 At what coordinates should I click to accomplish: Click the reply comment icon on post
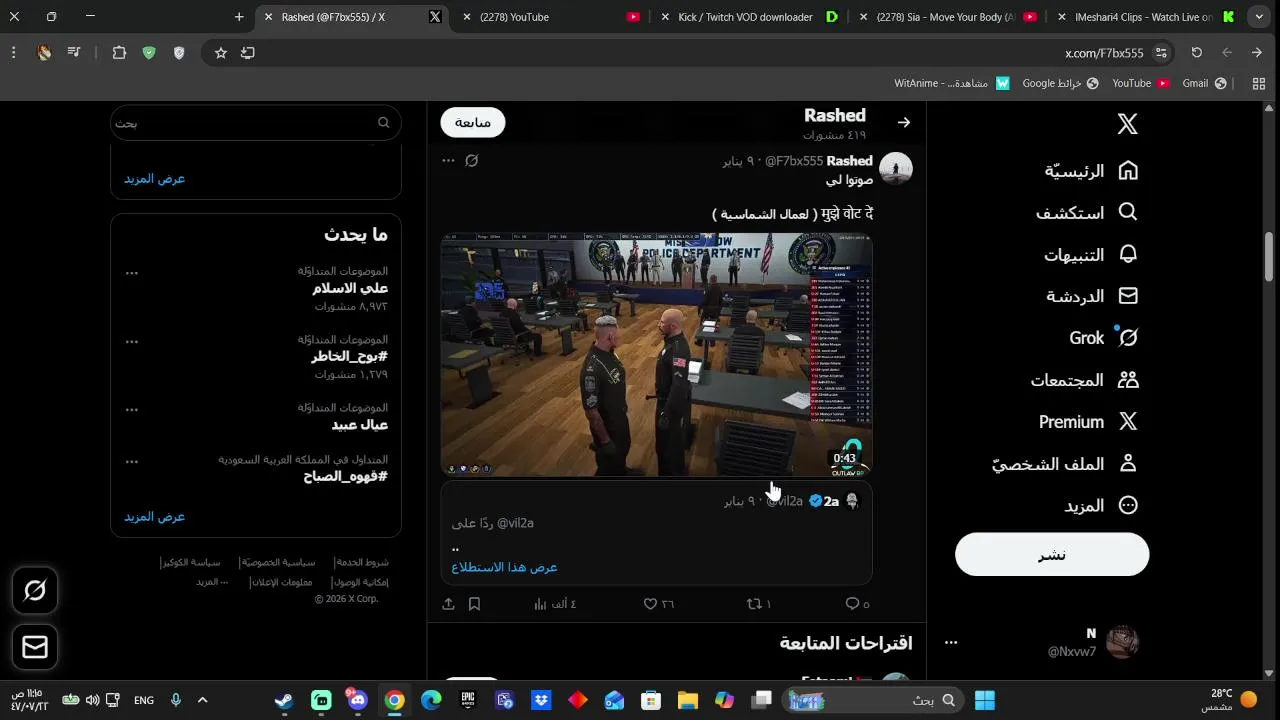852,604
